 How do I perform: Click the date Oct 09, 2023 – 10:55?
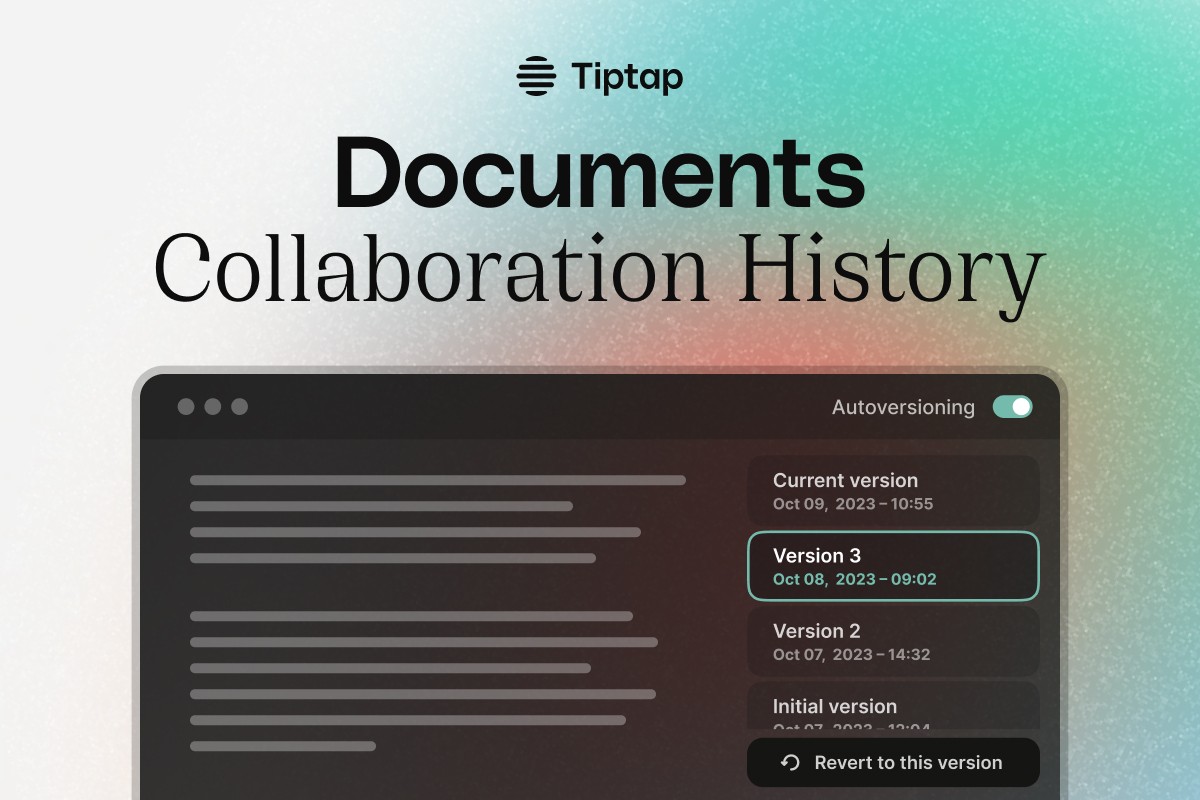[853, 504]
